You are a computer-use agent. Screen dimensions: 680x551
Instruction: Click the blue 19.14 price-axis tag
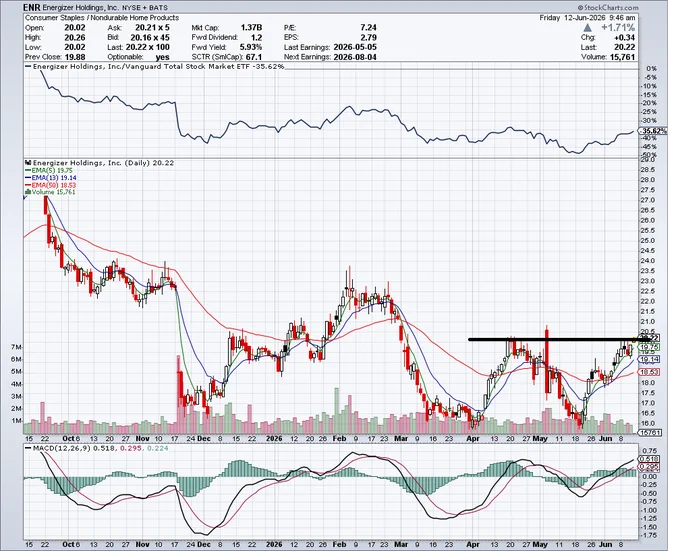tap(650, 359)
